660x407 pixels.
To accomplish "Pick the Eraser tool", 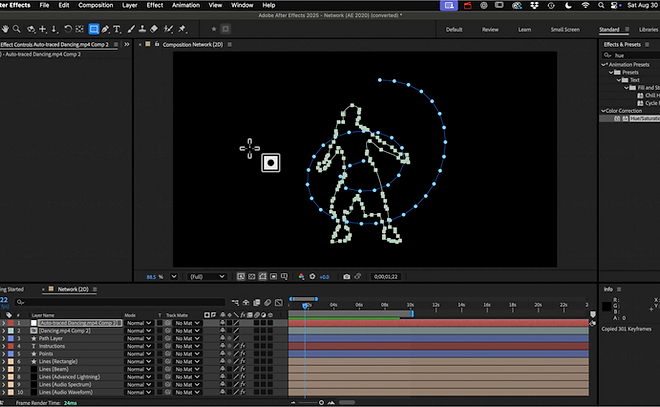I will 155,29.
